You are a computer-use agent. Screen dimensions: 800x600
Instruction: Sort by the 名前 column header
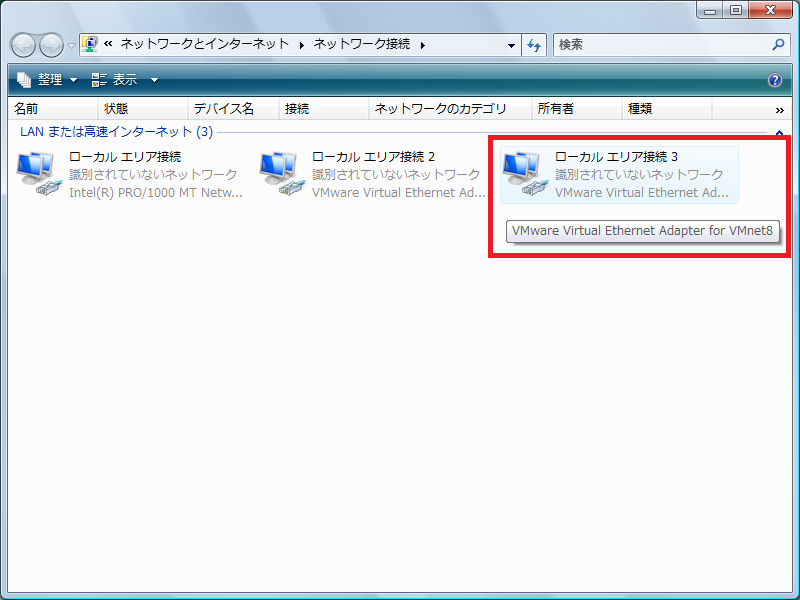pos(27,109)
